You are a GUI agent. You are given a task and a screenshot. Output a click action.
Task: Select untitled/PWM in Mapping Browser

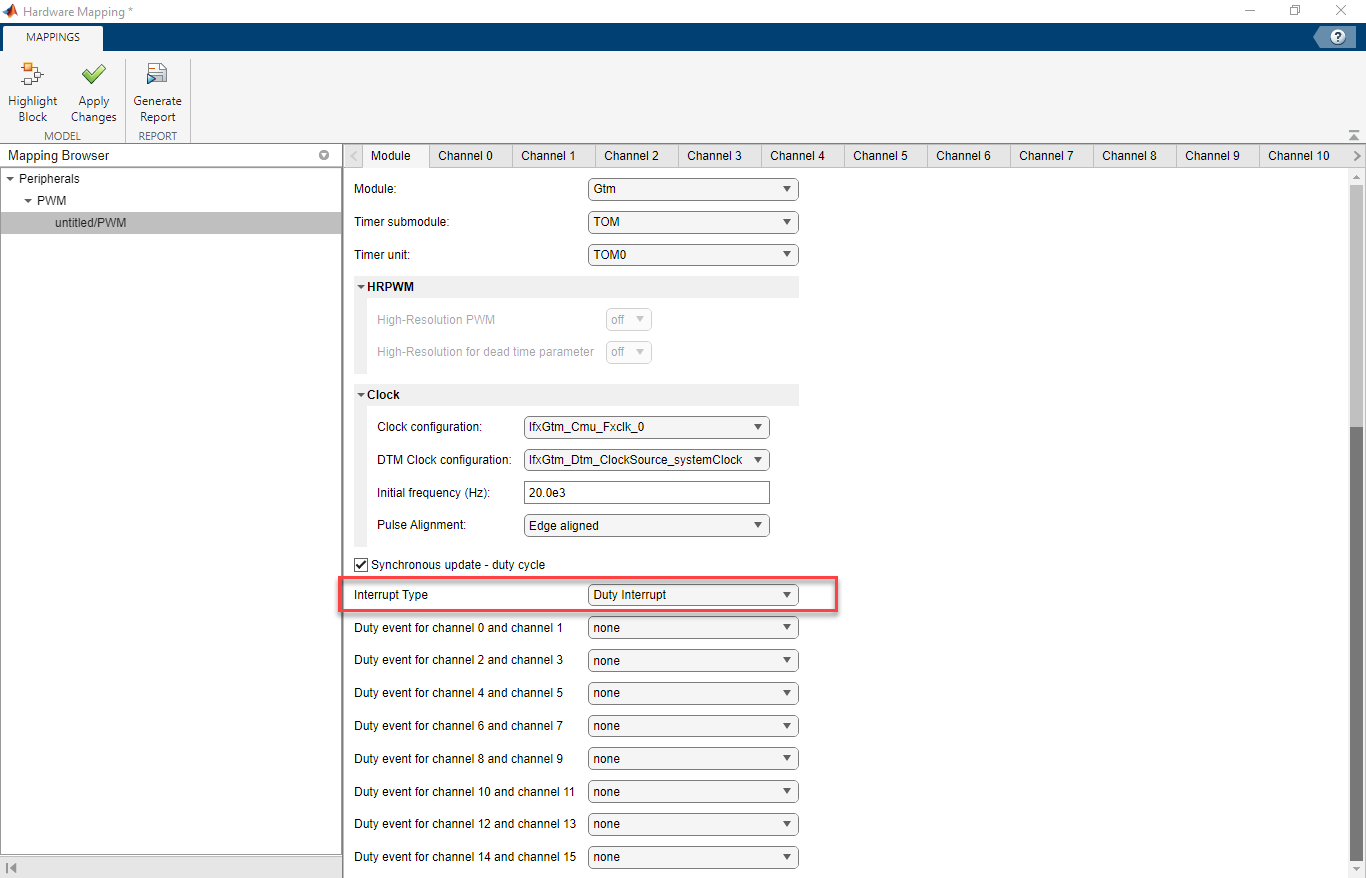(90, 223)
